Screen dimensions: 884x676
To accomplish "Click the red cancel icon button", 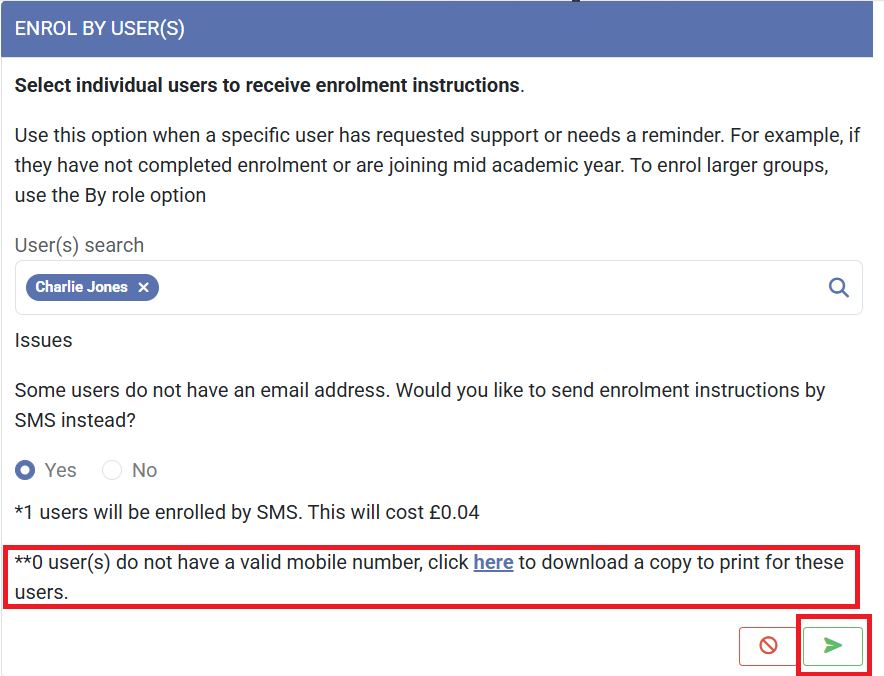I will click(768, 646).
